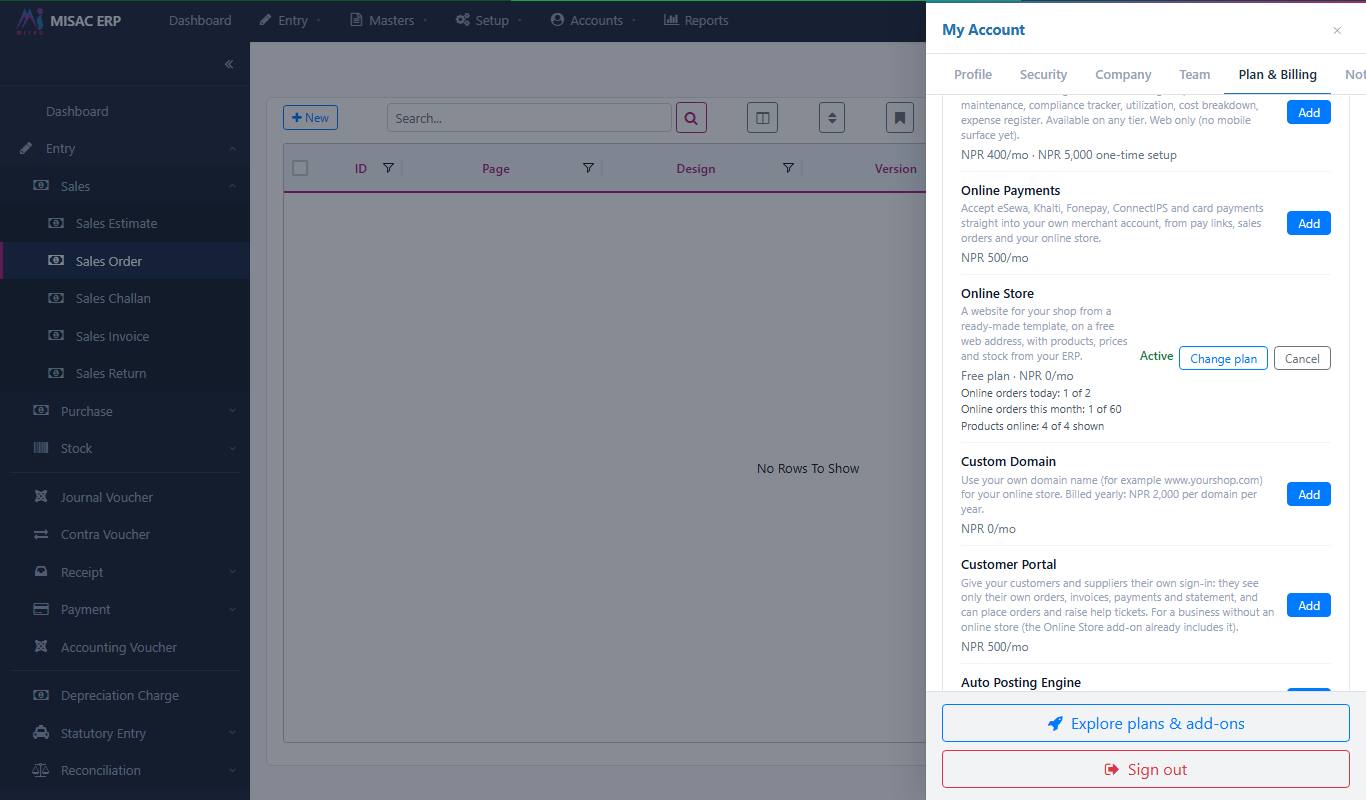Click the New button in the toolbar

310,117
